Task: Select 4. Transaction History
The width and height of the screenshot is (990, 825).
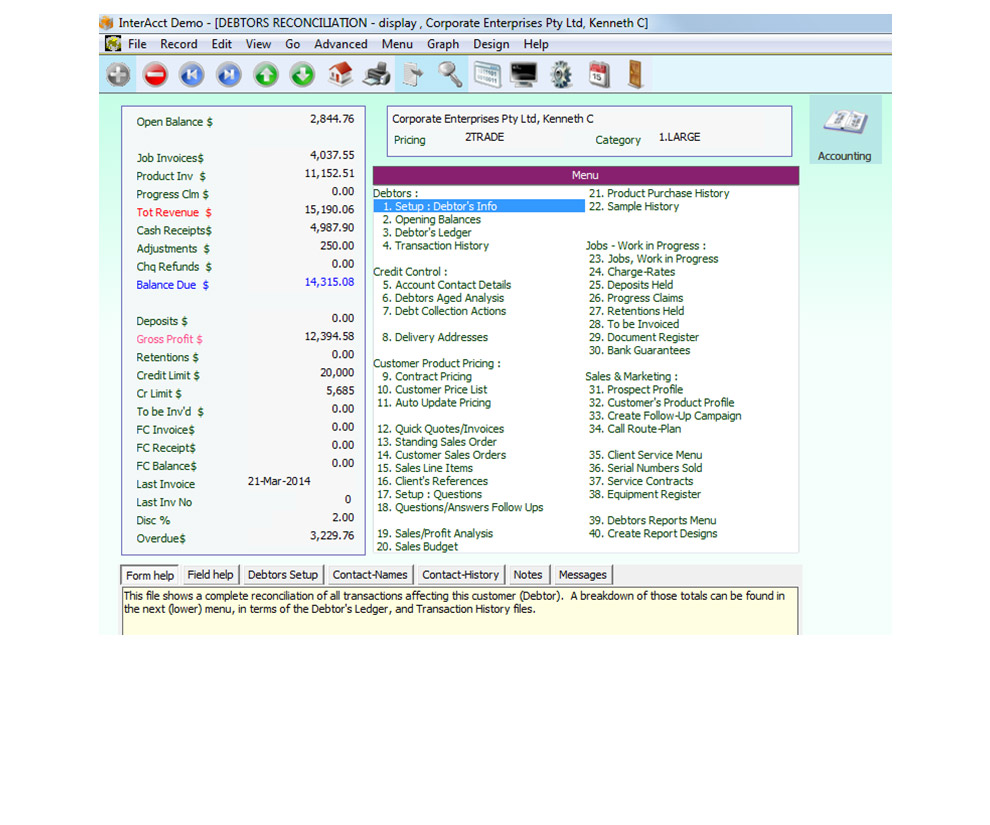Action: click(436, 246)
